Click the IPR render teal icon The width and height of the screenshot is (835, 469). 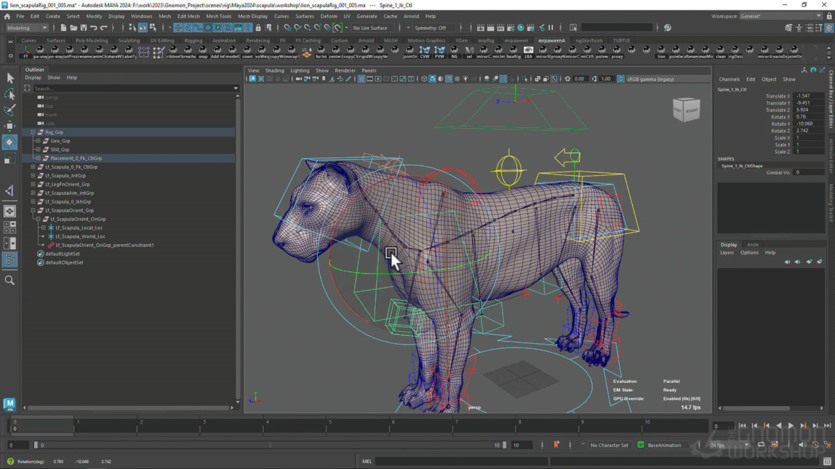(521, 28)
